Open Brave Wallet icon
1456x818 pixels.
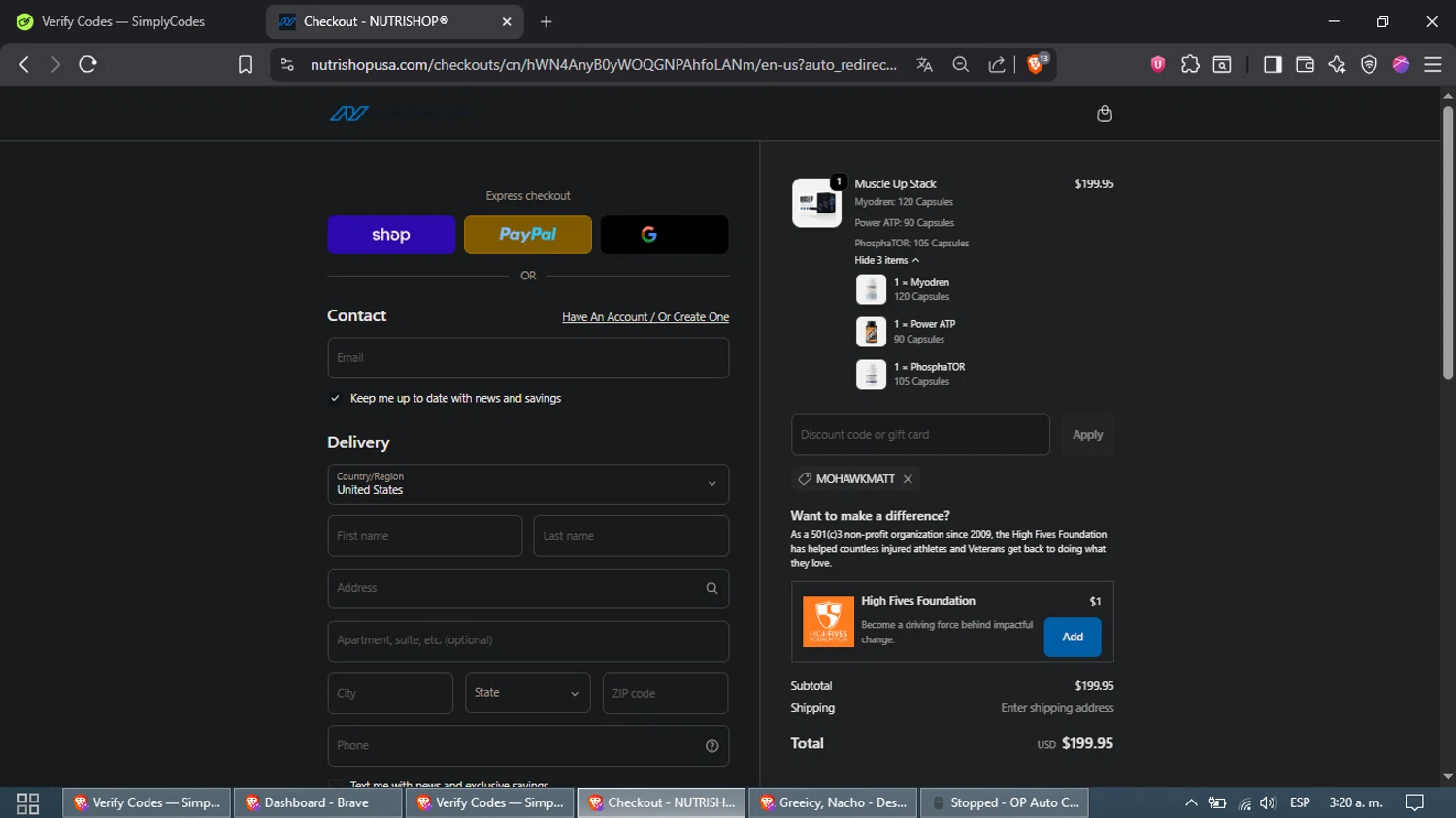point(1305,64)
